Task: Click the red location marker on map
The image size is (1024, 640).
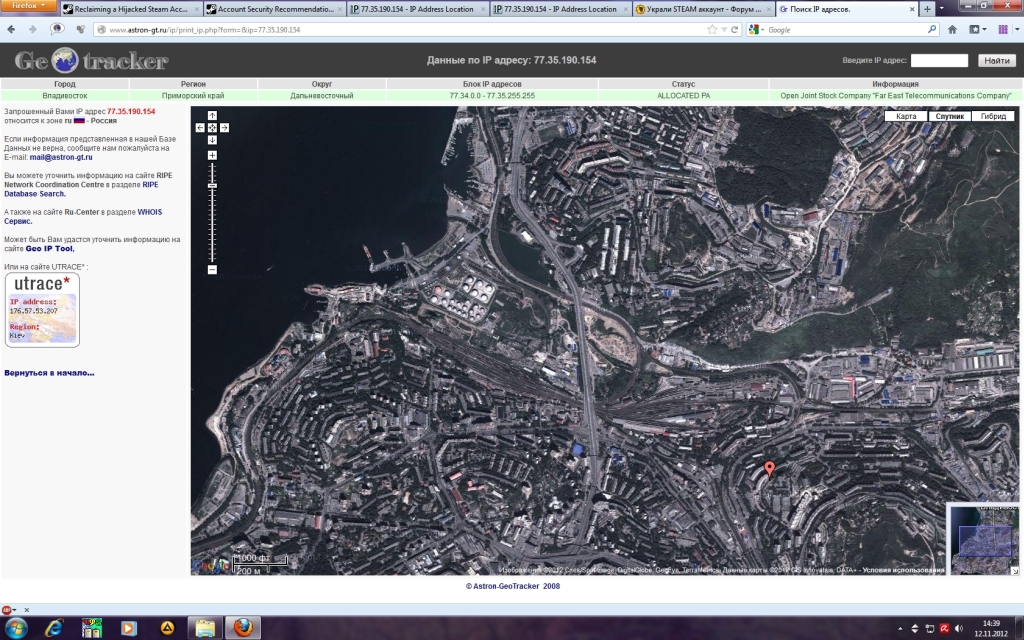Action: (769, 467)
